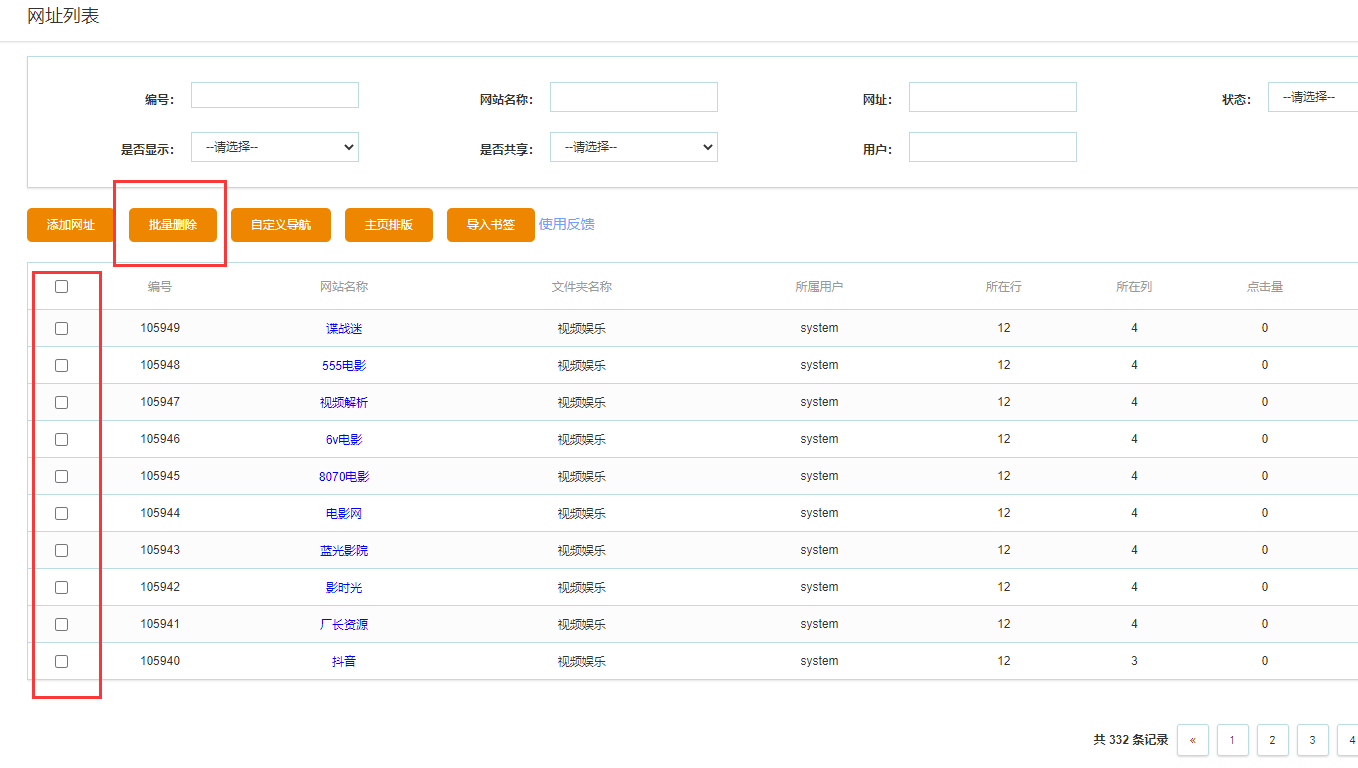Click 导入书签 to import bookmarks
Viewport: 1358px width, 768px height.
tap(490, 225)
